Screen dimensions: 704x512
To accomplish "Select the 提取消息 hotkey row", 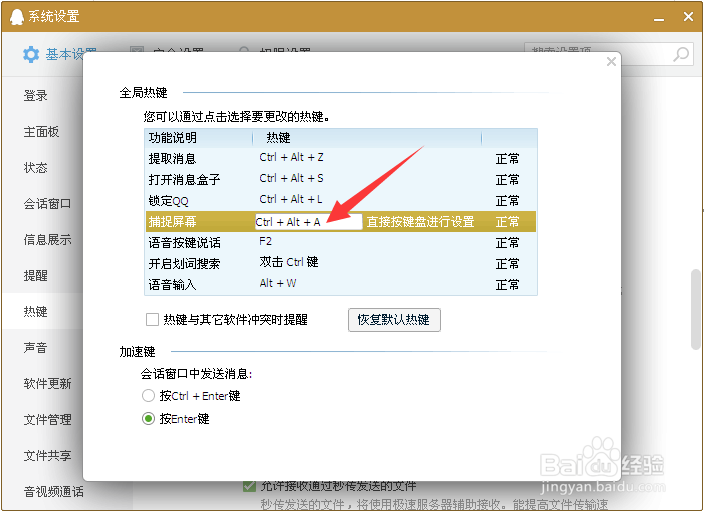I will pyautogui.click(x=341, y=159).
